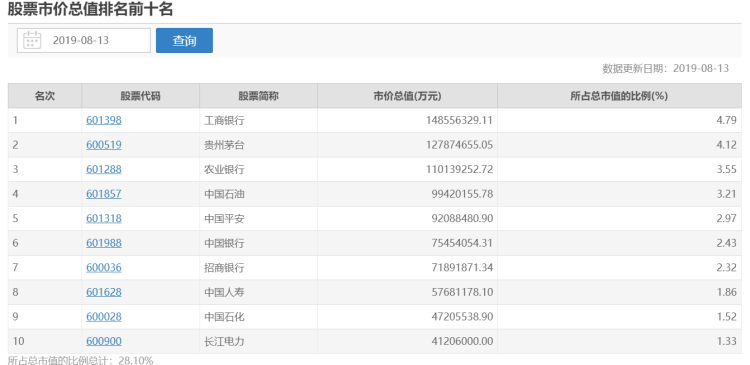This screenshot has height=365, width=750.
Task: Open stock code link 601398
Action: [104, 120]
